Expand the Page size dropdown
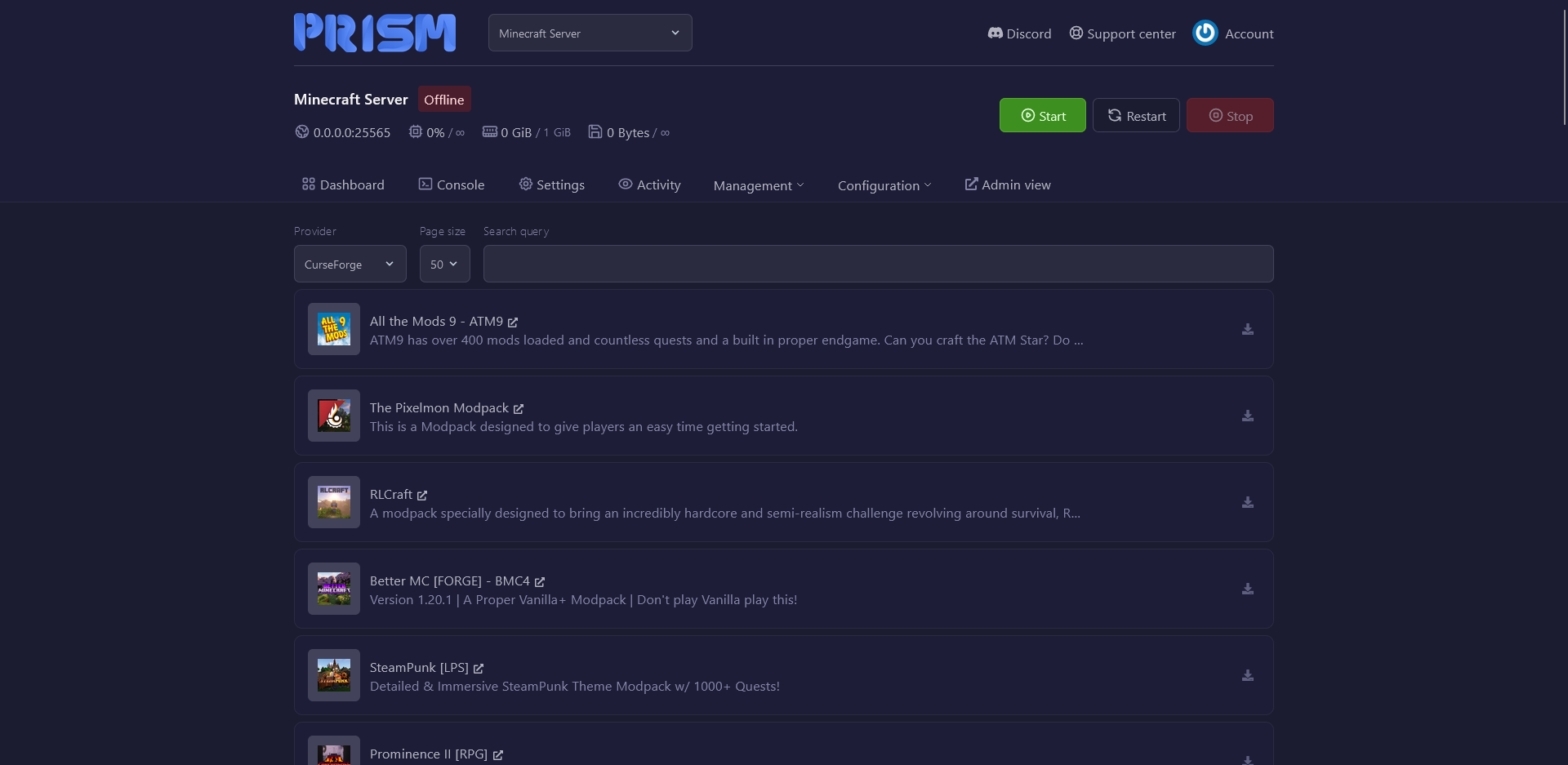Screen dimensions: 1568x765 (x=444, y=264)
